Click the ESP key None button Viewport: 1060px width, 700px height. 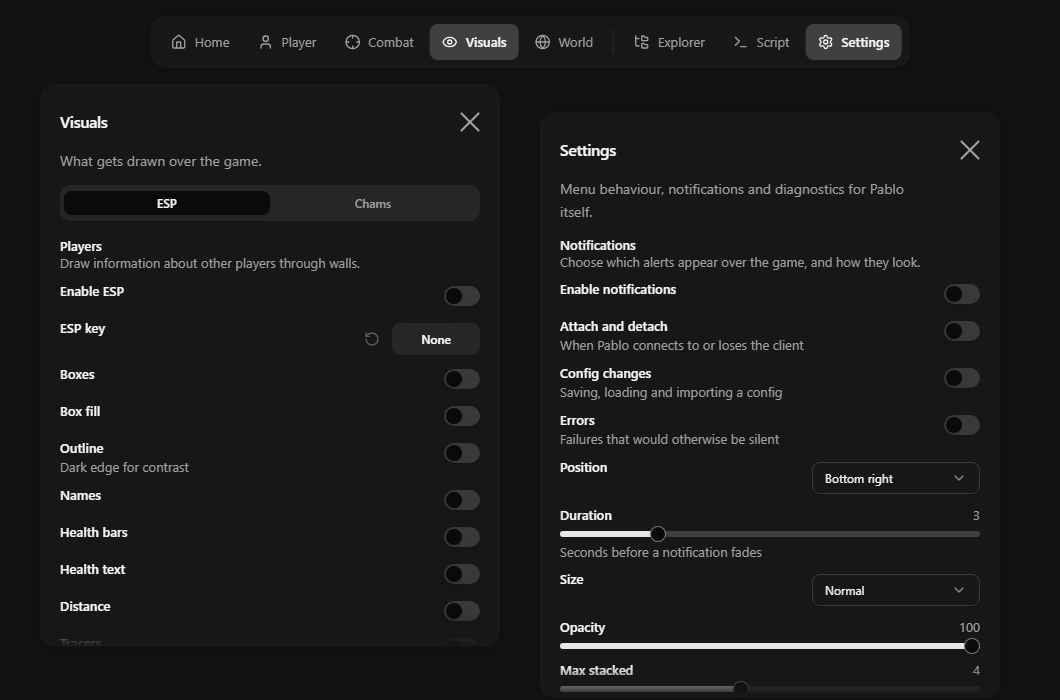[436, 339]
